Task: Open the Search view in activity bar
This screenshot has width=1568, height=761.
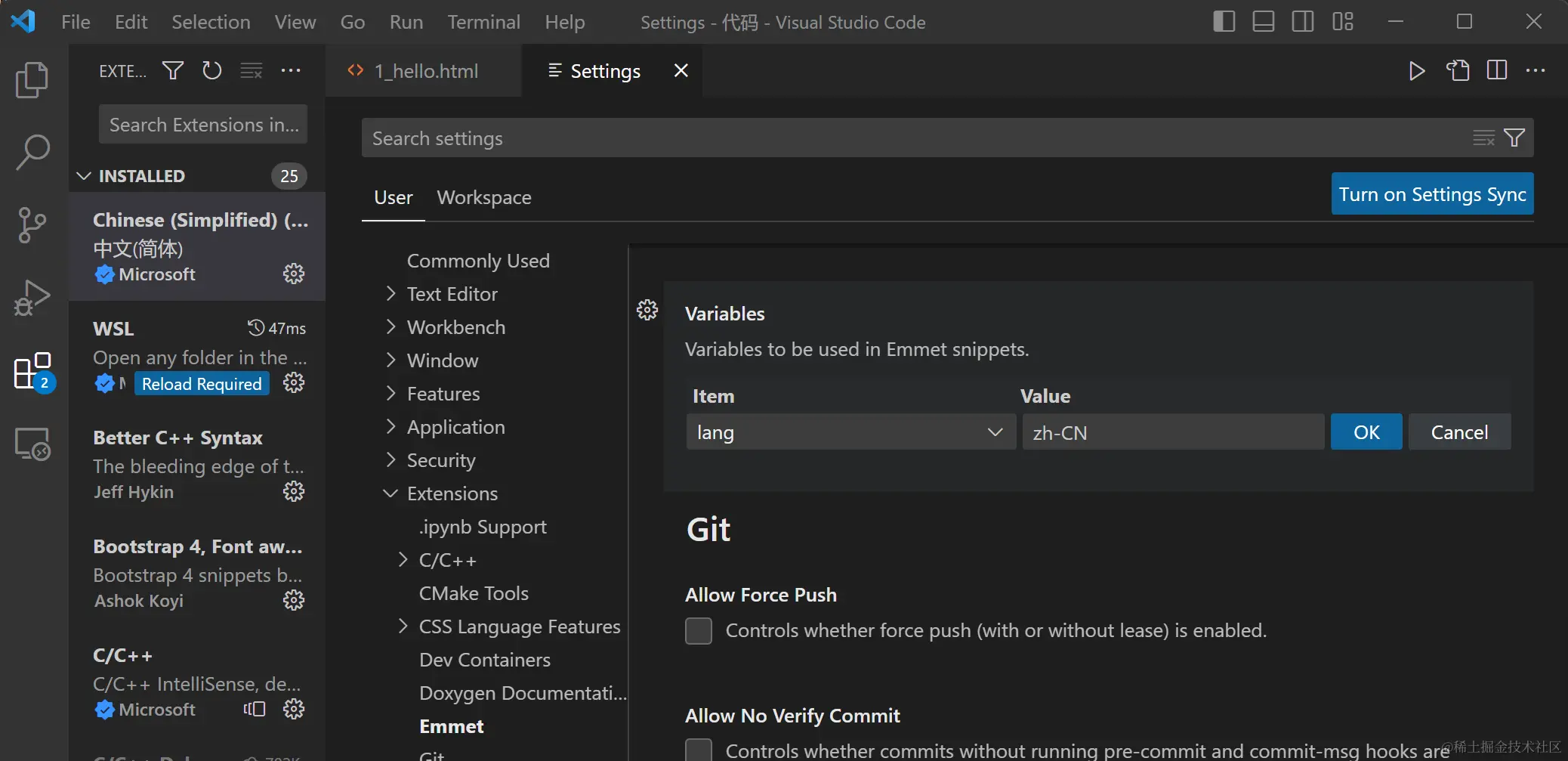Action: [x=32, y=152]
